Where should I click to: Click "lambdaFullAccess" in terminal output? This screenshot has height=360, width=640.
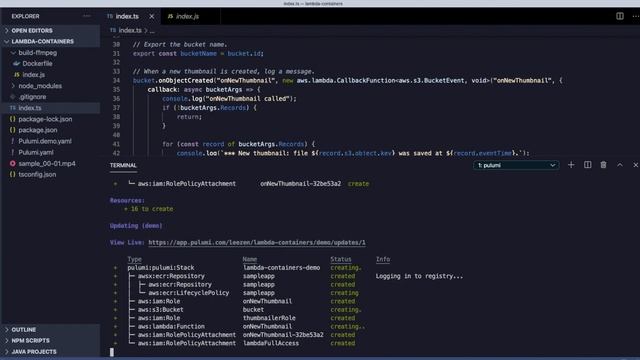tap(271, 343)
